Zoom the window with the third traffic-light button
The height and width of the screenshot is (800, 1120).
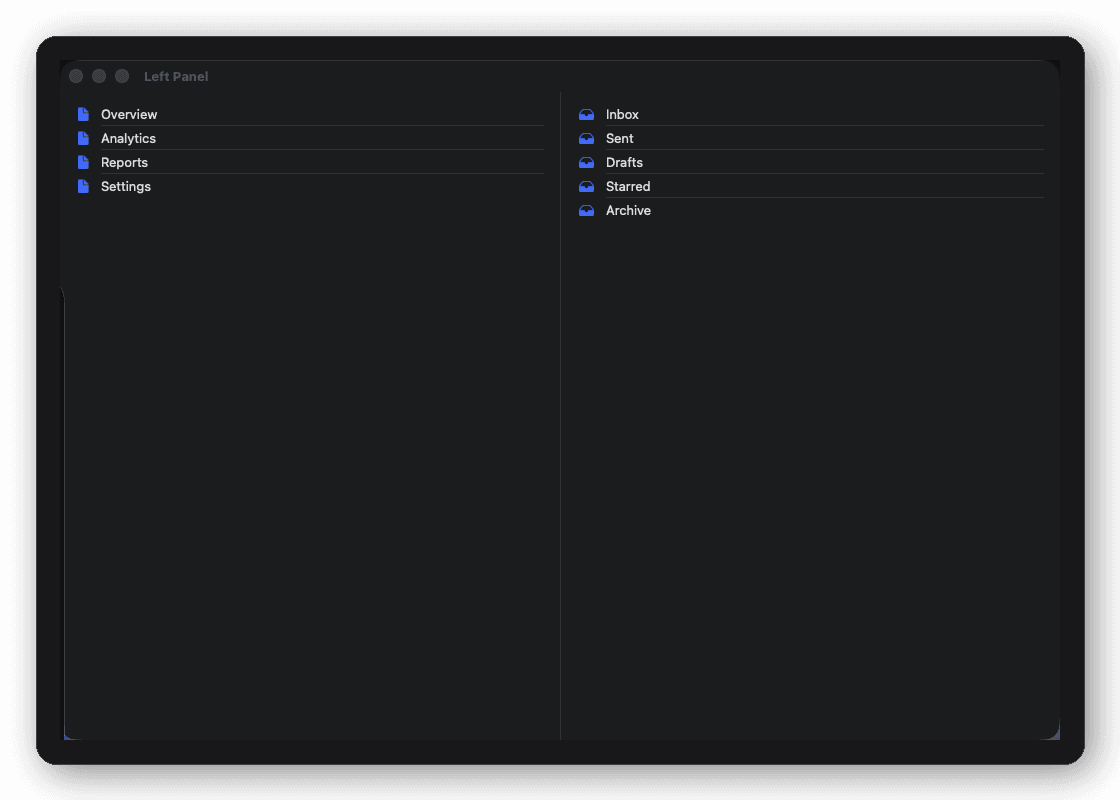click(122, 76)
